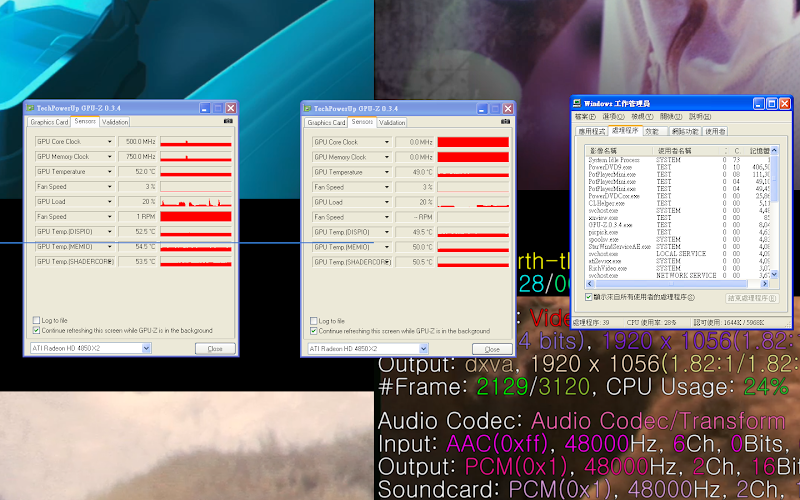Image resolution: width=800 pixels, height=500 pixels.
Task: Select PowerDVD9.exe process row
Action: [x=678, y=167]
